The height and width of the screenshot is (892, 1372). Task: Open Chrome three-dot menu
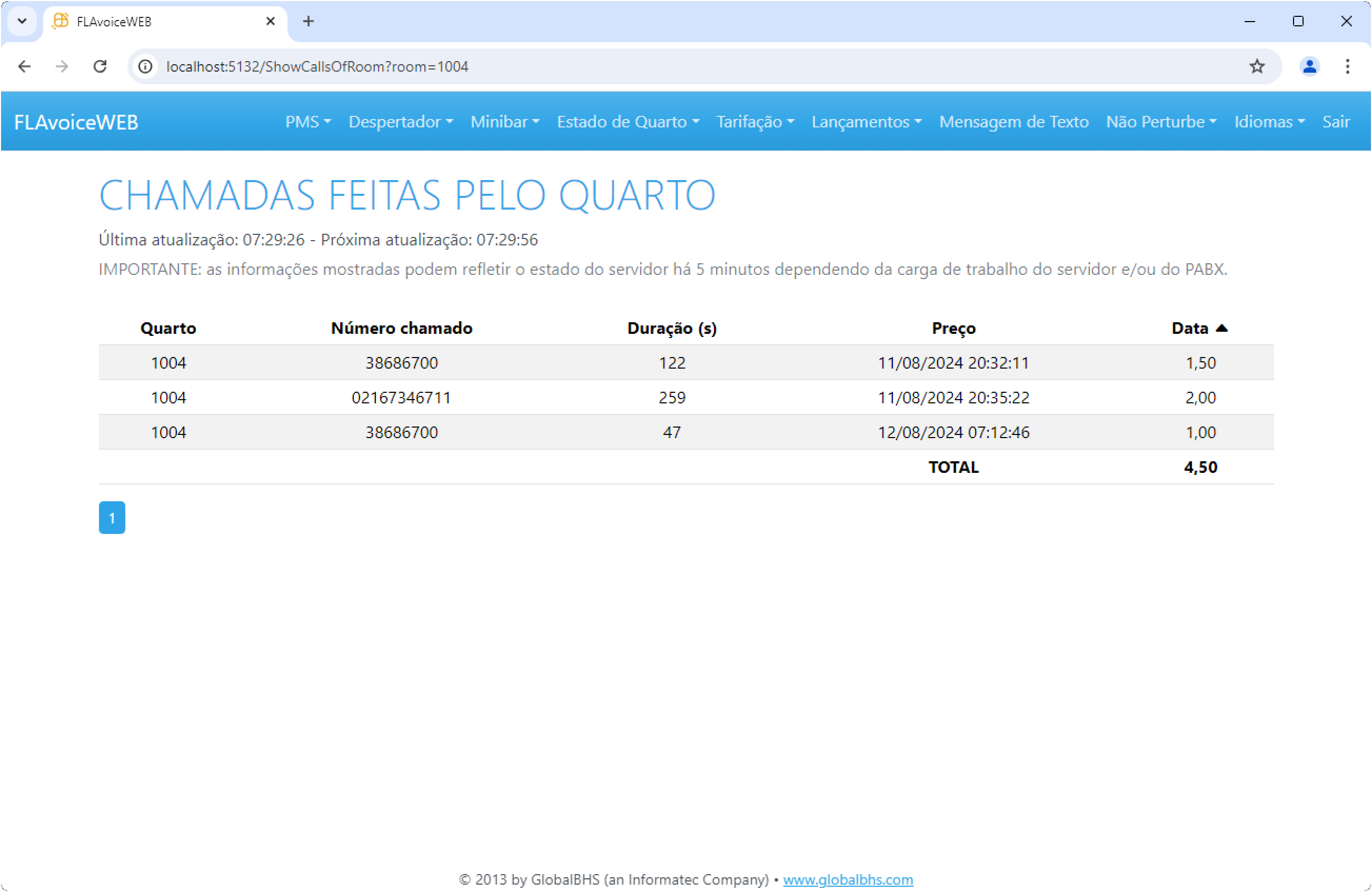pos(1347,66)
